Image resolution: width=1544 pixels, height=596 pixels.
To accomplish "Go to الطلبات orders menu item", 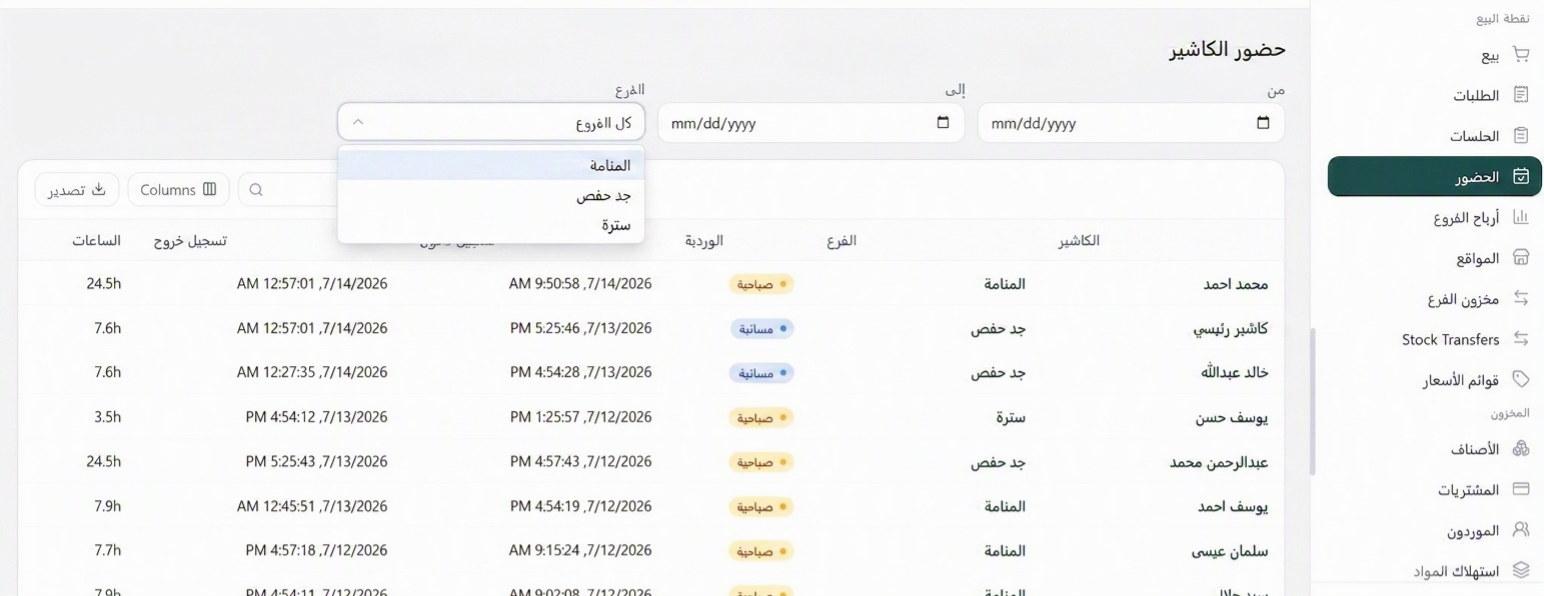I will click(x=1476, y=96).
